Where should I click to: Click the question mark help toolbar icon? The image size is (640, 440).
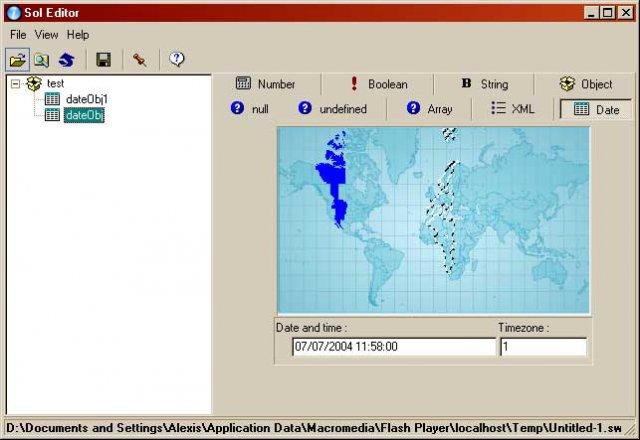coord(177,60)
